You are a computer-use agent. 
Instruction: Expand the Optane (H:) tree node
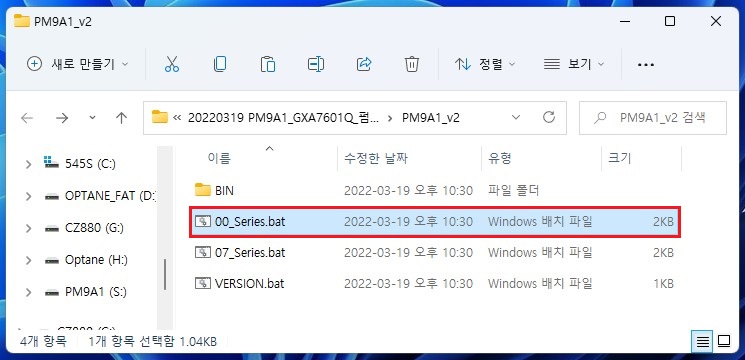[28, 260]
